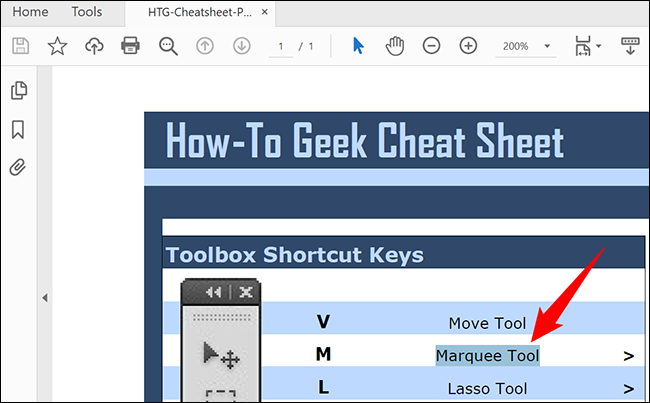Open the Page Thumbnails panel

(x=18, y=91)
